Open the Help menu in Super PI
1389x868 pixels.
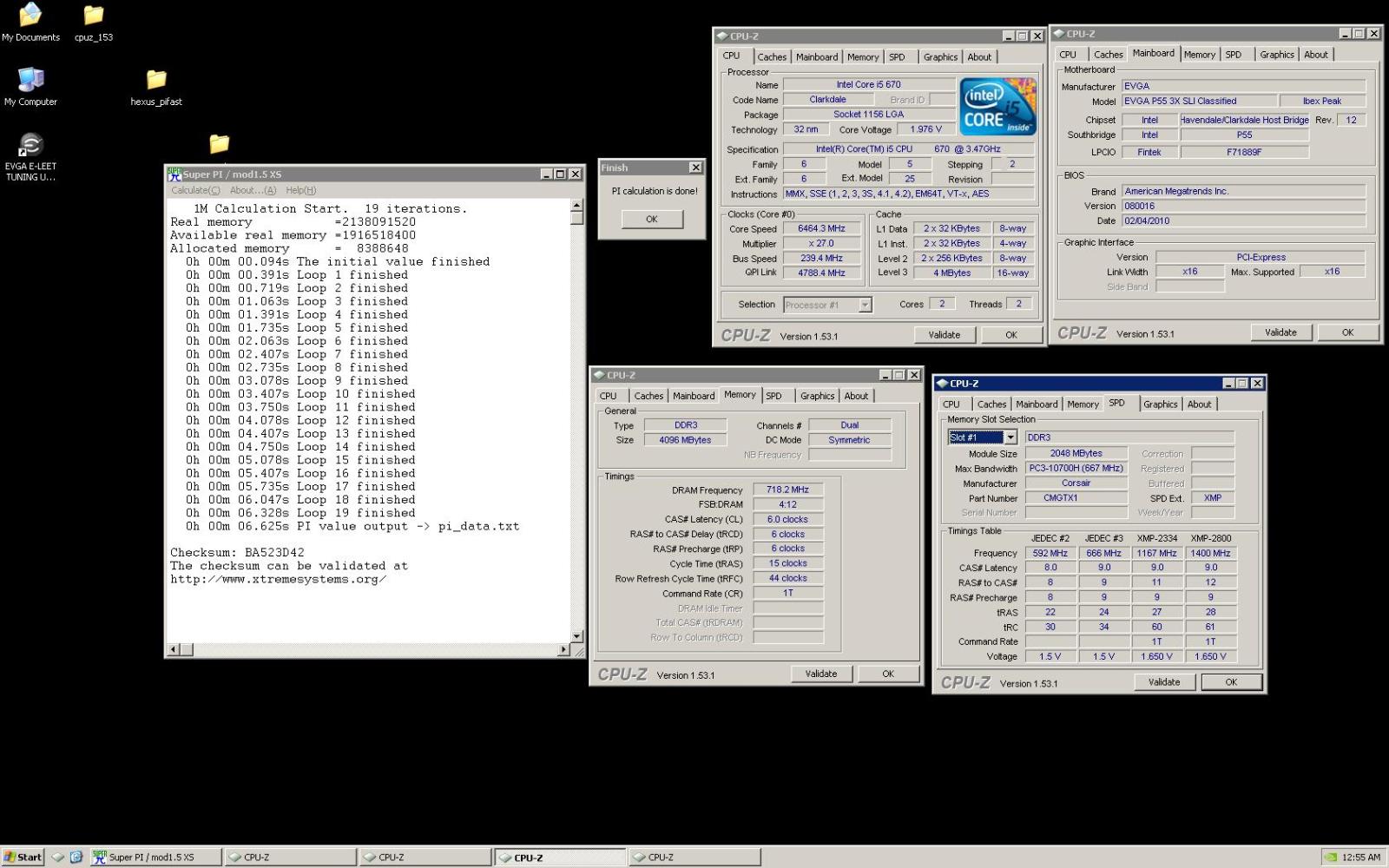(301, 190)
